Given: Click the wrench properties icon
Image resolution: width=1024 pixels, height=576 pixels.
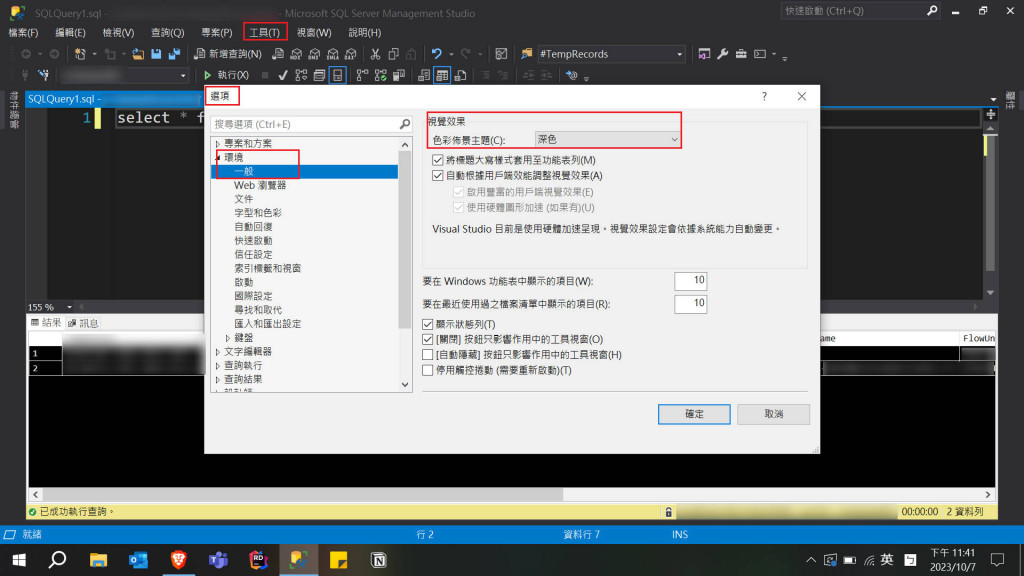Looking at the screenshot, I should click(x=722, y=54).
